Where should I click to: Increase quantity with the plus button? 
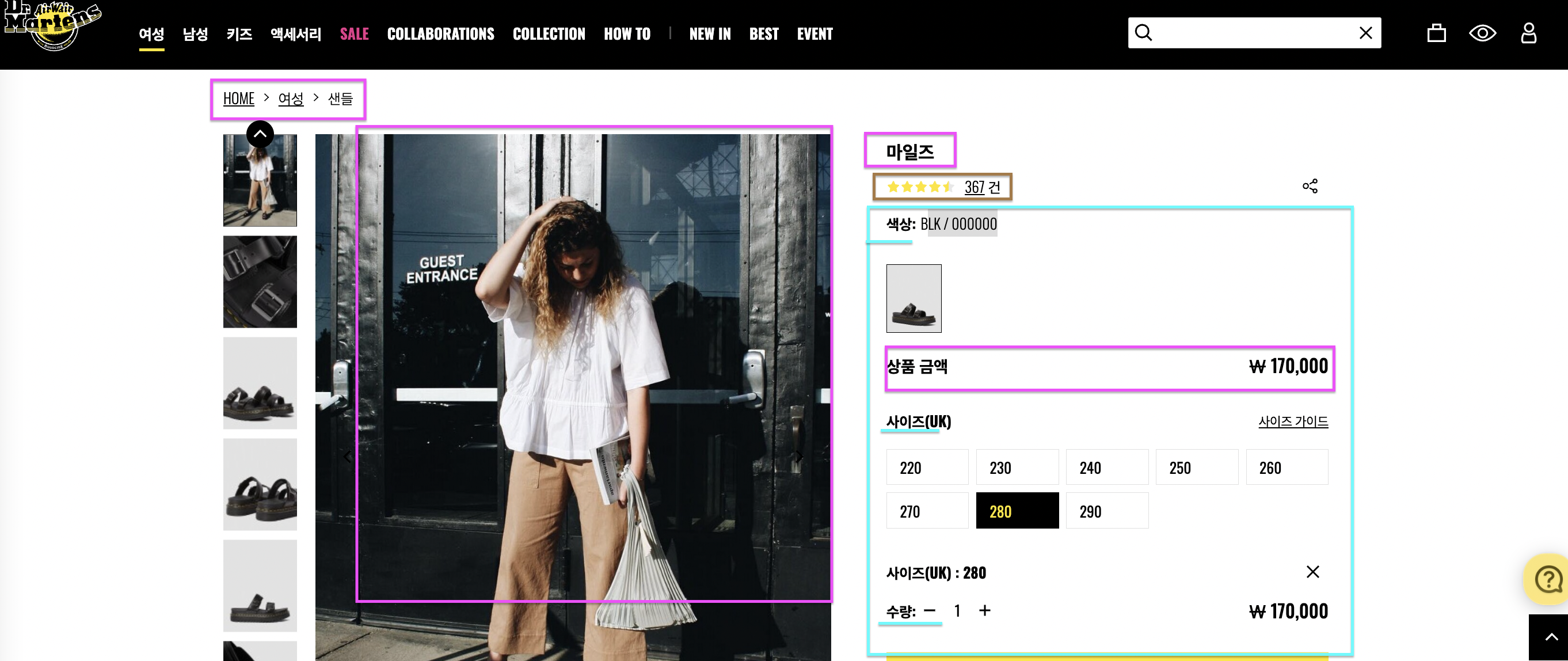click(x=984, y=610)
